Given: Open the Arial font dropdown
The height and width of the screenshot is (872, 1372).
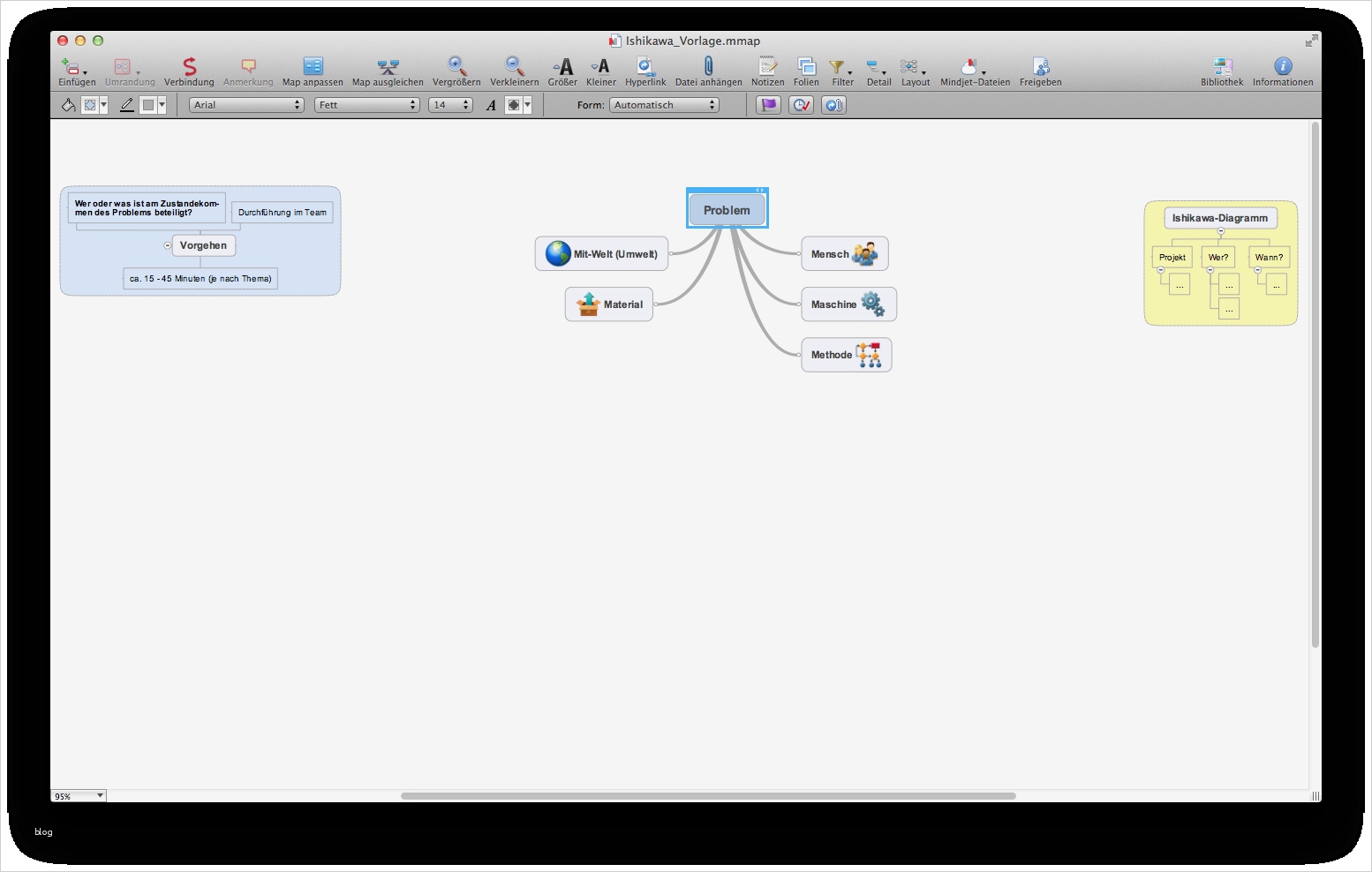Looking at the screenshot, I should coord(246,105).
